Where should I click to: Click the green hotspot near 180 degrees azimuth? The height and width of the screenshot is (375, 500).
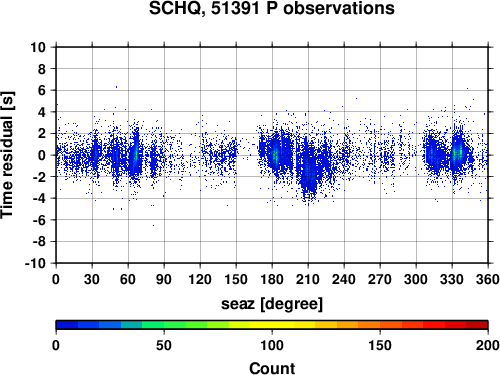(x=275, y=155)
